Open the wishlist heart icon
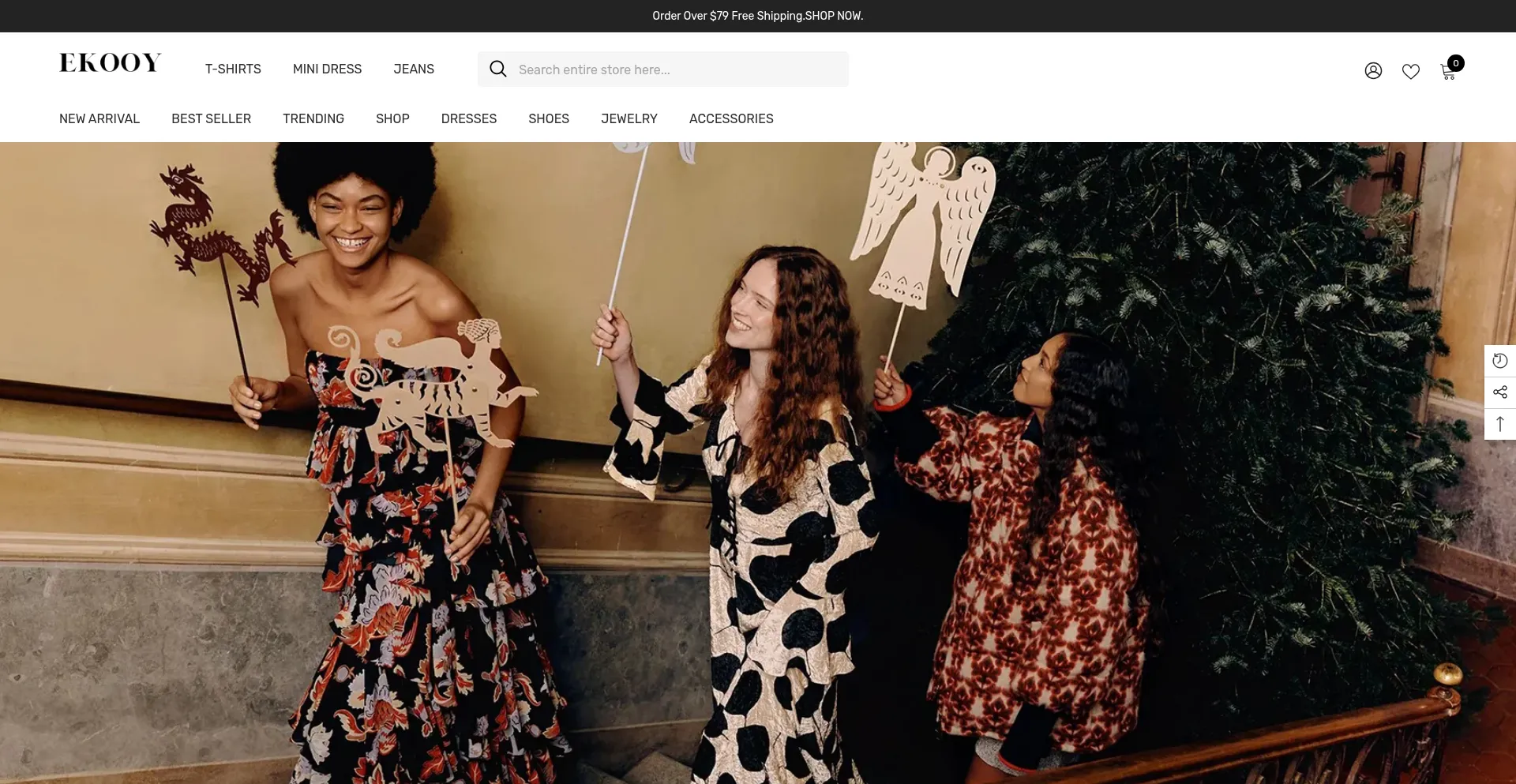 tap(1411, 71)
